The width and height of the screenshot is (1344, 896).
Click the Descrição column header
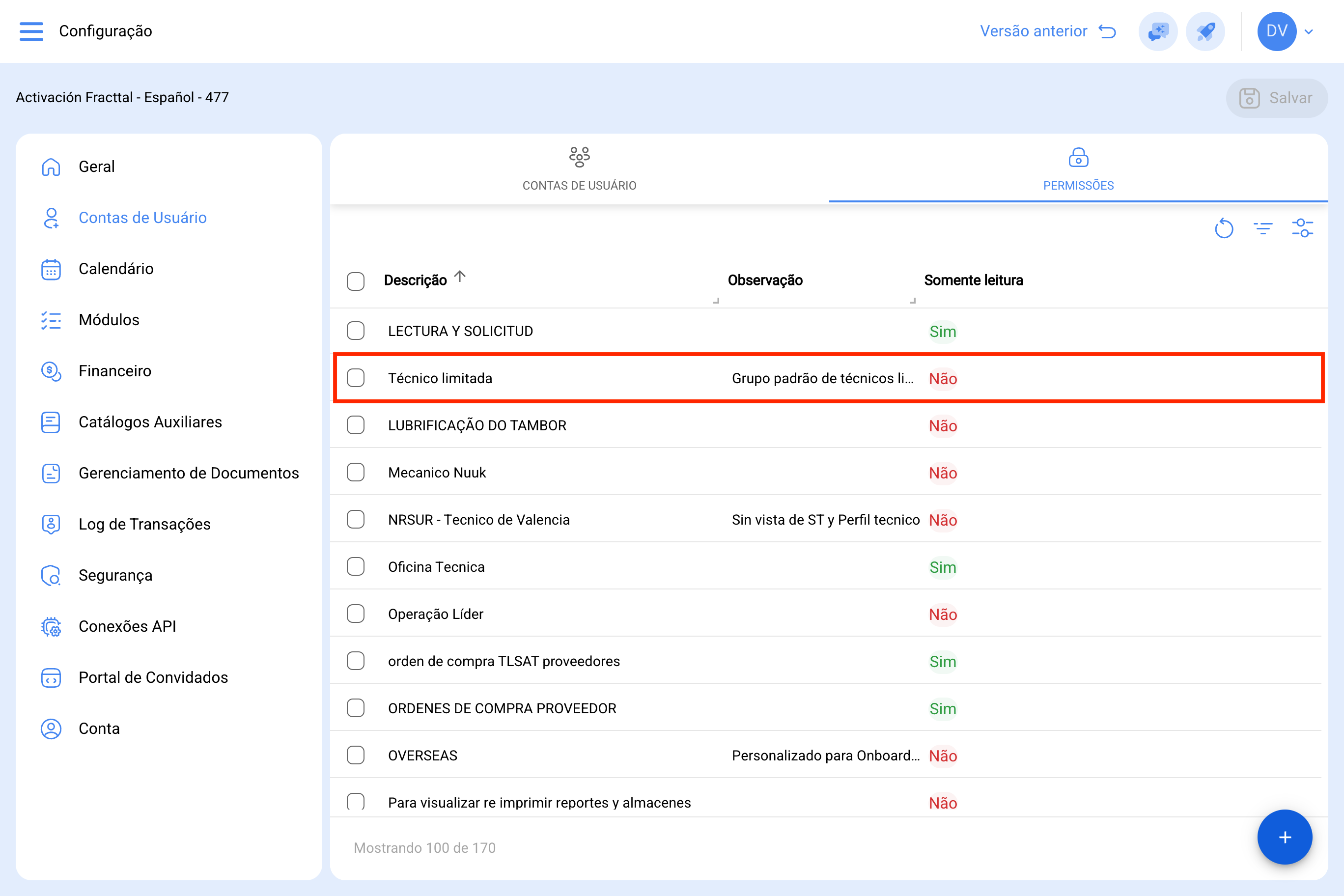[x=416, y=280]
